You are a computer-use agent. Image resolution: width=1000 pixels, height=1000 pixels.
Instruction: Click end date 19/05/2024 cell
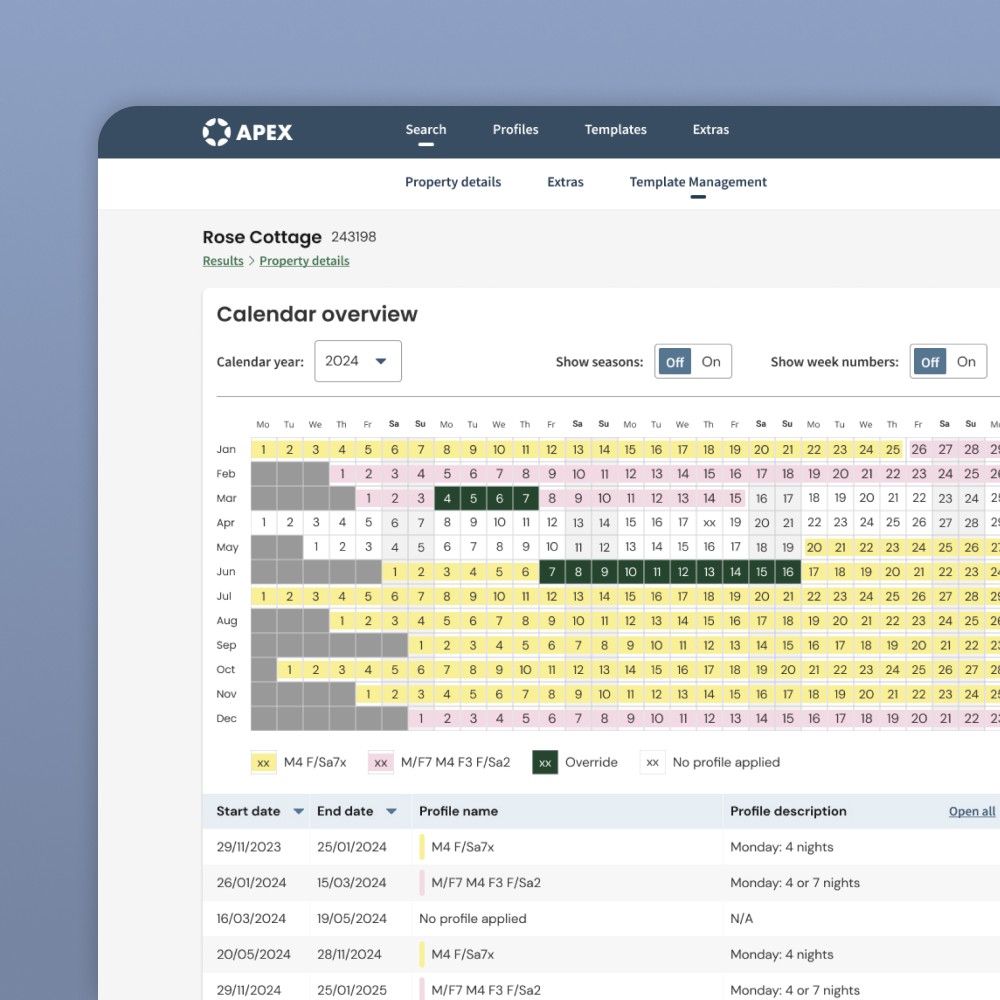[352, 918]
